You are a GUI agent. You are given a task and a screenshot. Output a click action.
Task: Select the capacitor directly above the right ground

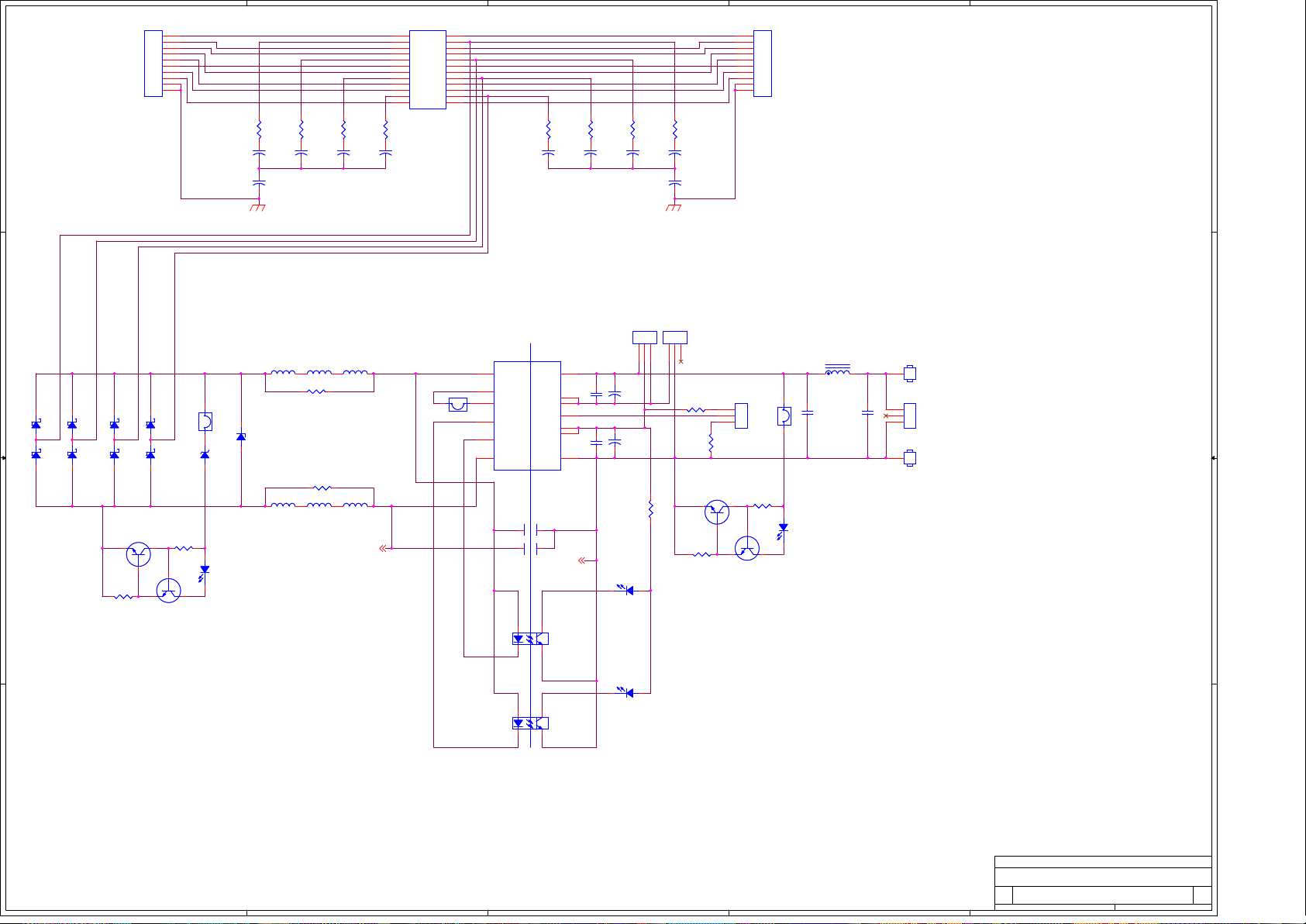click(x=674, y=184)
